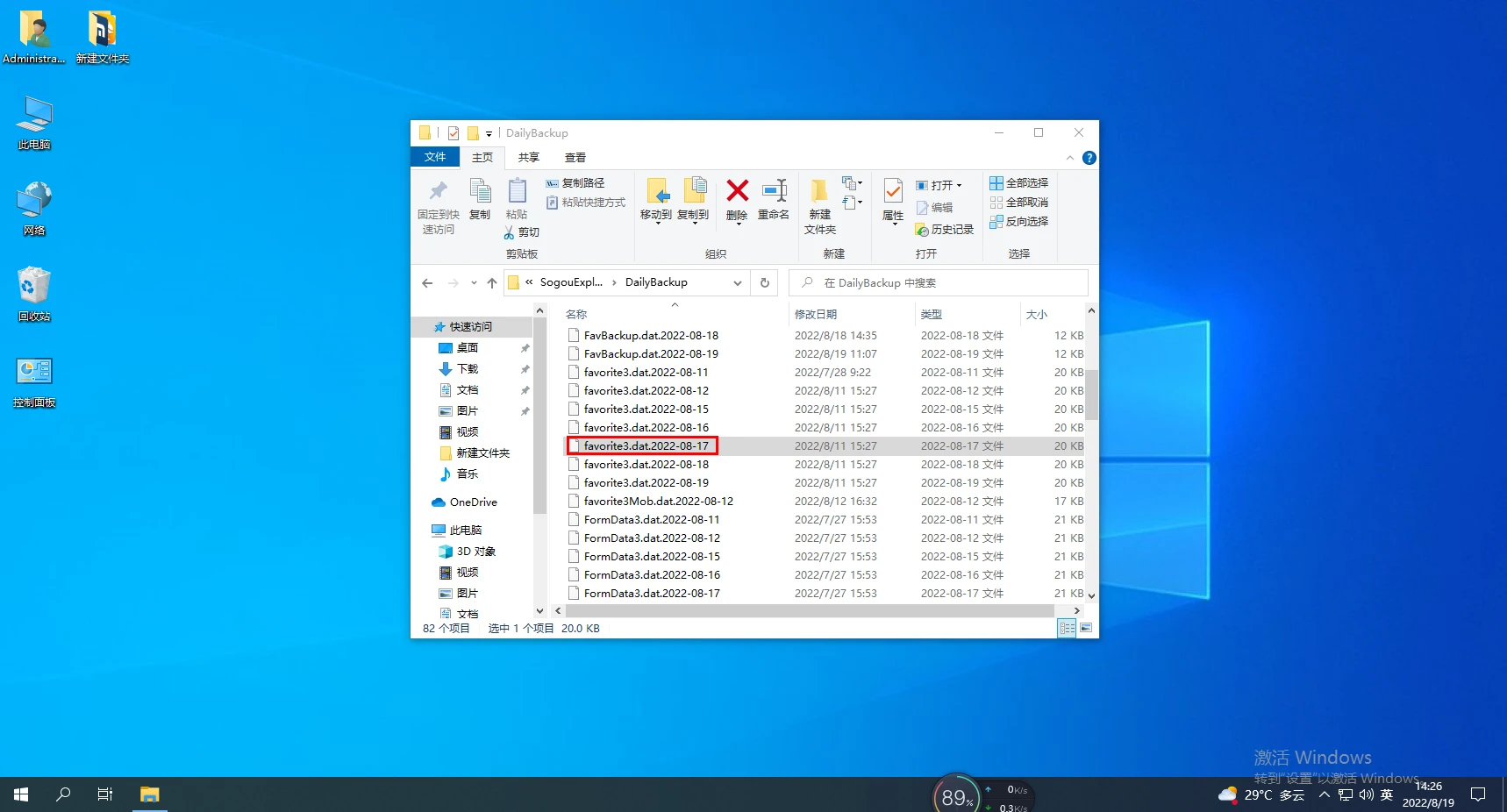
Task: Open the History record button
Action: click(945, 230)
